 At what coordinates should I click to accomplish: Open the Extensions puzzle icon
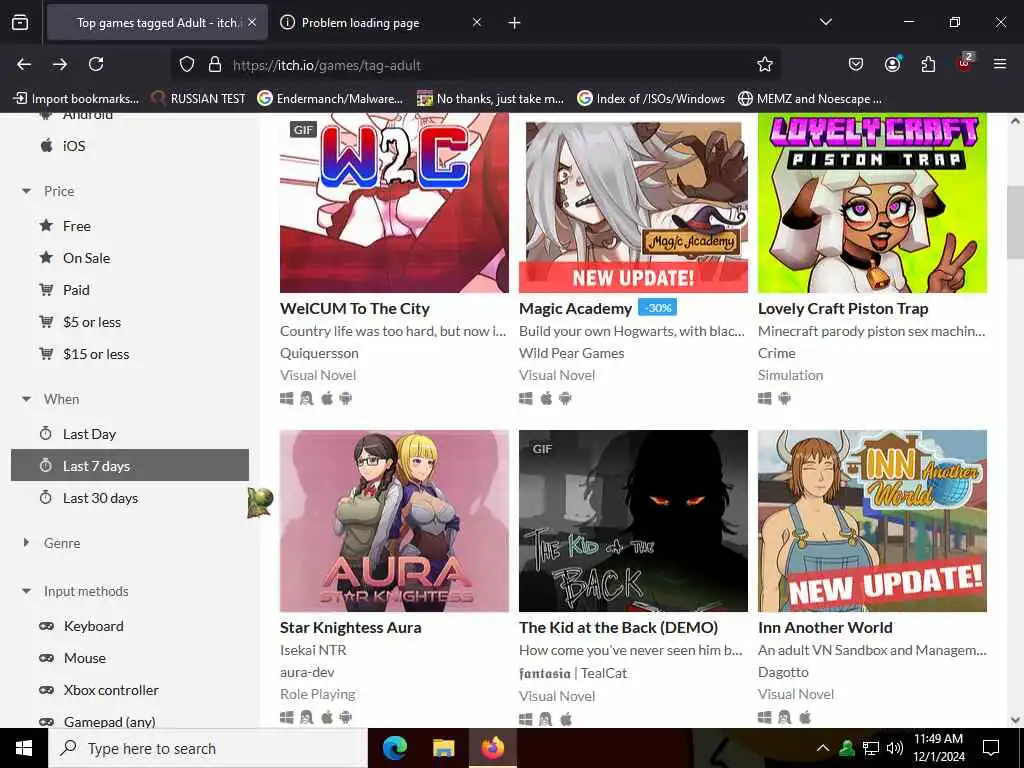928,64
